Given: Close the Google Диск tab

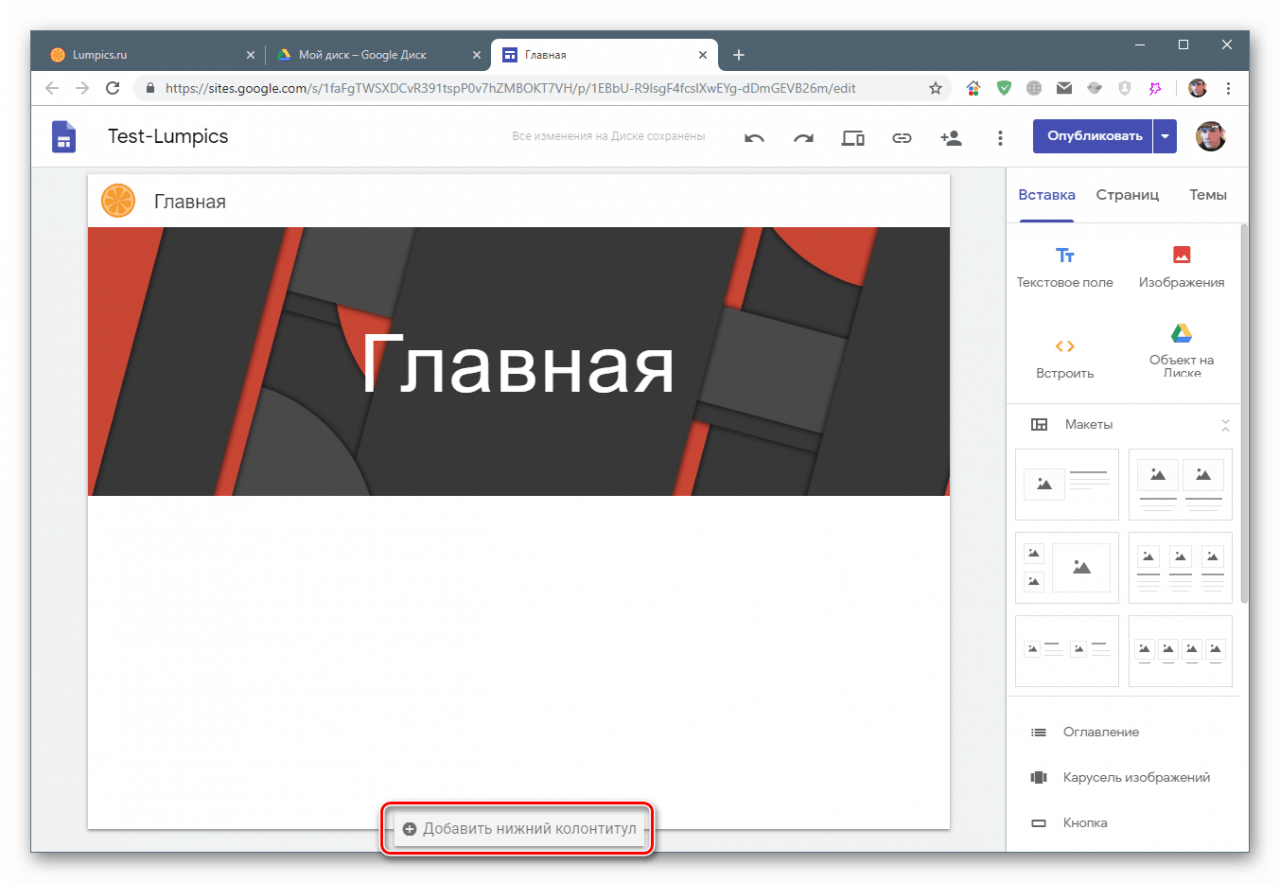Looking at the screenshot, I should pos(477,55).
